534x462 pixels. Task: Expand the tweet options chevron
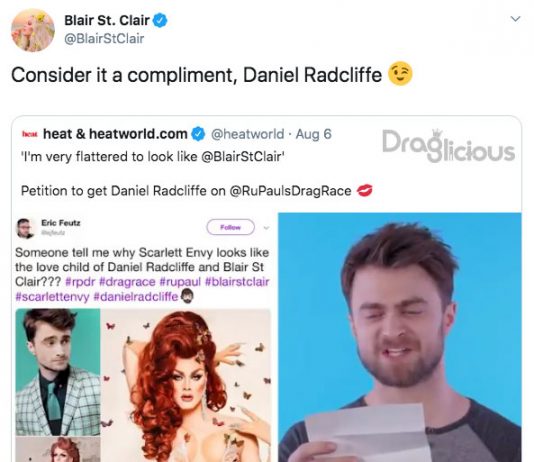[x=516, y=19]
